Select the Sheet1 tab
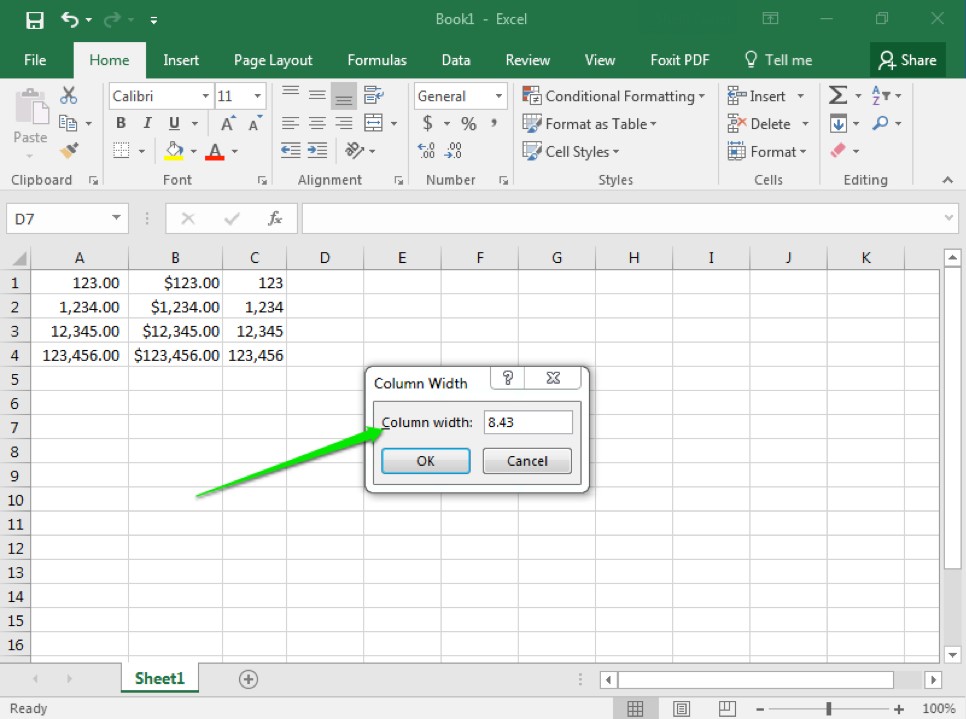966x719 pixels. pos(159,678)
